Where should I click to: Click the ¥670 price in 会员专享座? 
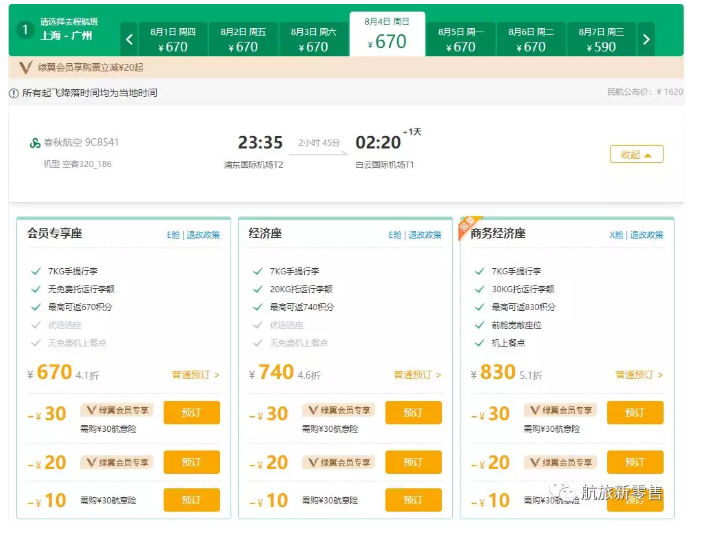click(x=50, y=373)
